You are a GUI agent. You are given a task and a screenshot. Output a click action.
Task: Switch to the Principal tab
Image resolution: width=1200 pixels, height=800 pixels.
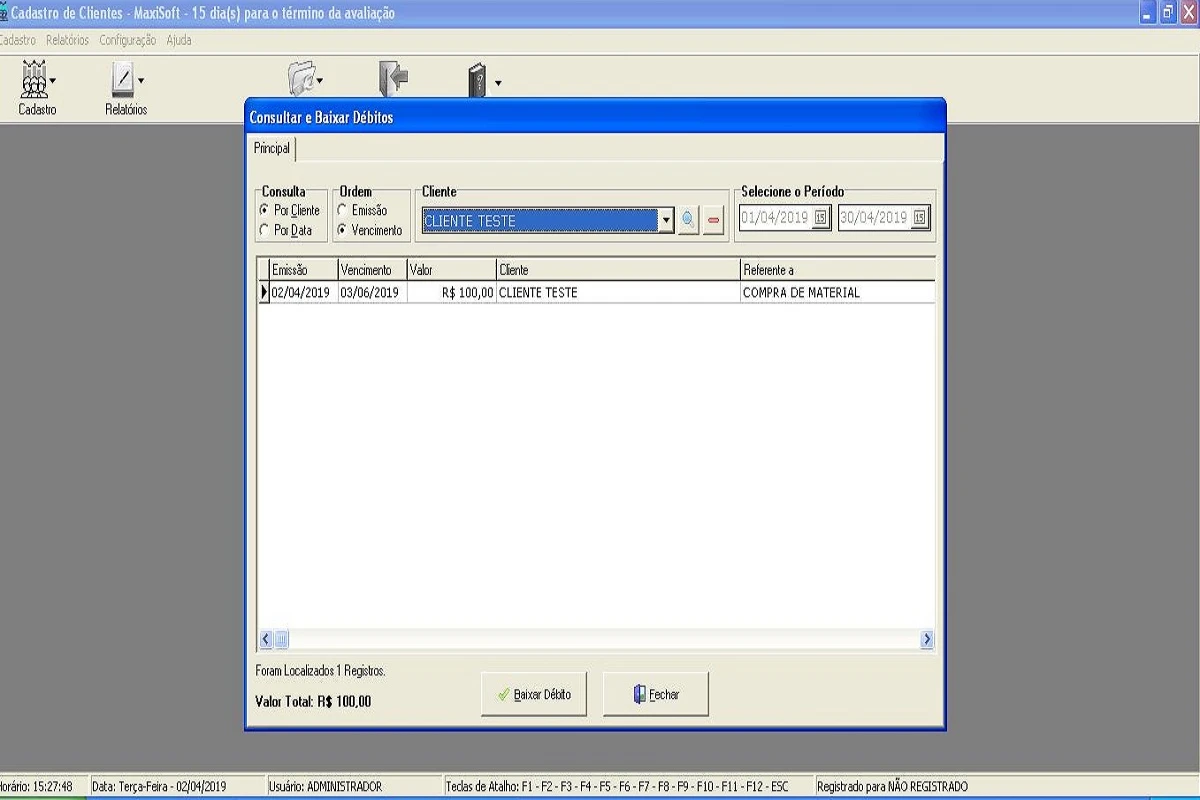(272, 148)
